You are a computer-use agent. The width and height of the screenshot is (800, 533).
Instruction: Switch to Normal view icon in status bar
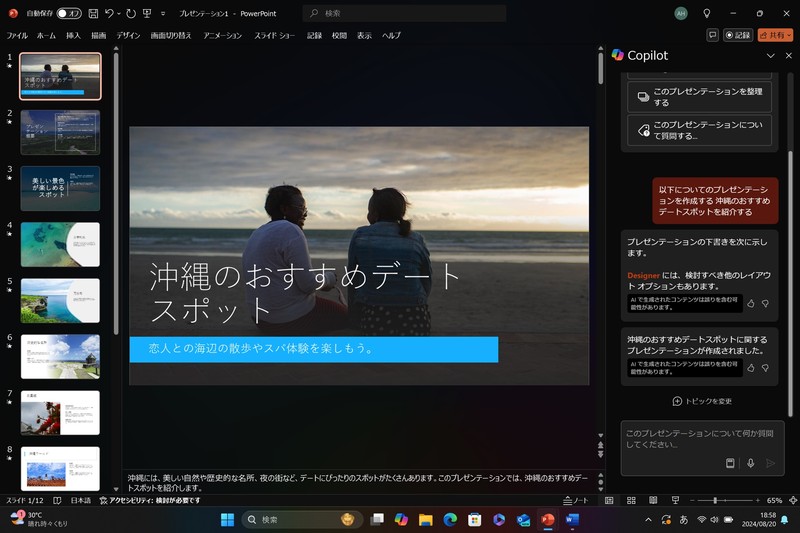pyautogui.click(x=609, y=501)
